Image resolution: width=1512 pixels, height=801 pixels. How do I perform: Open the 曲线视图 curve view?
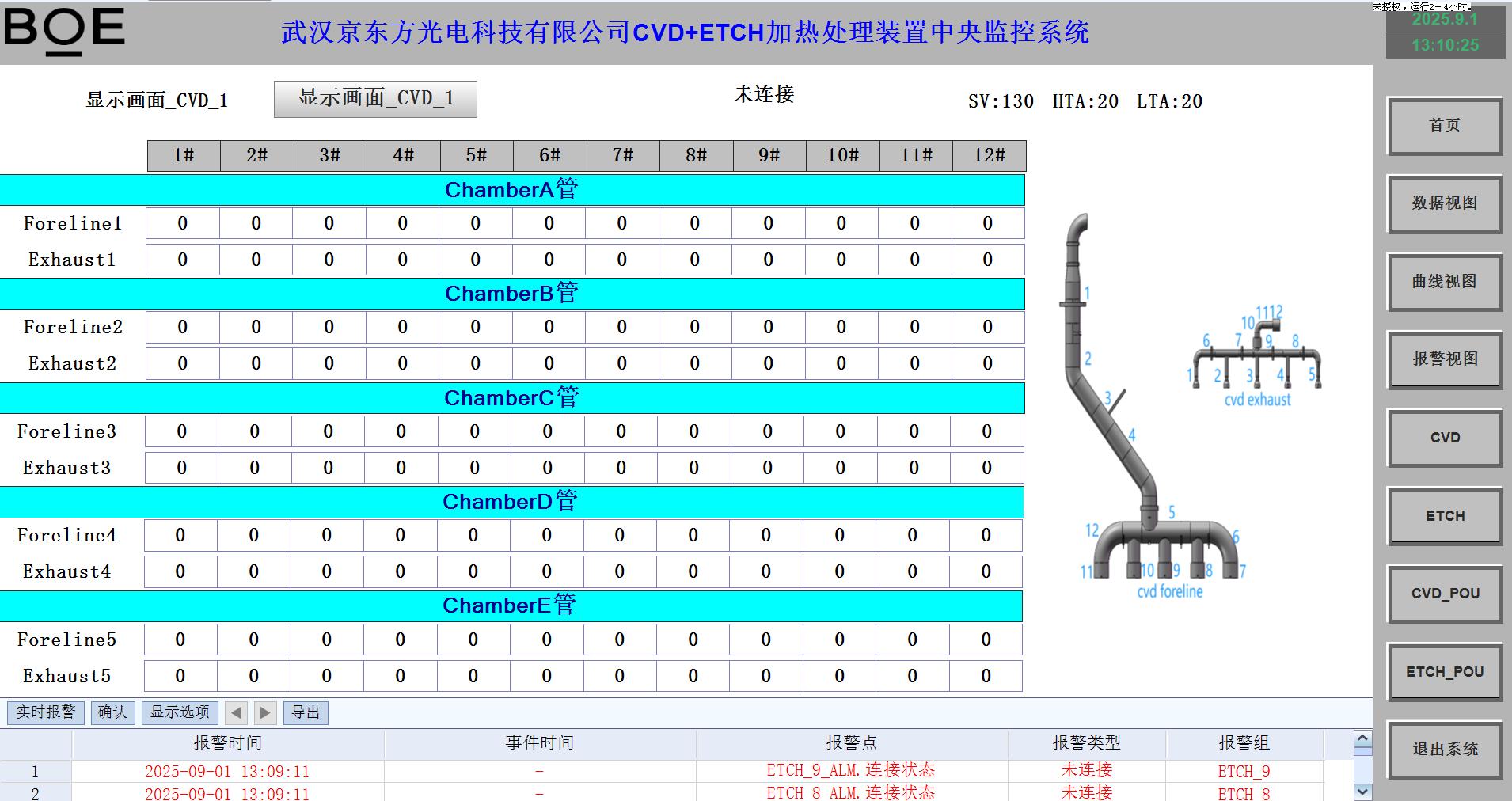pyautogui.click(x=1444, y=282)
